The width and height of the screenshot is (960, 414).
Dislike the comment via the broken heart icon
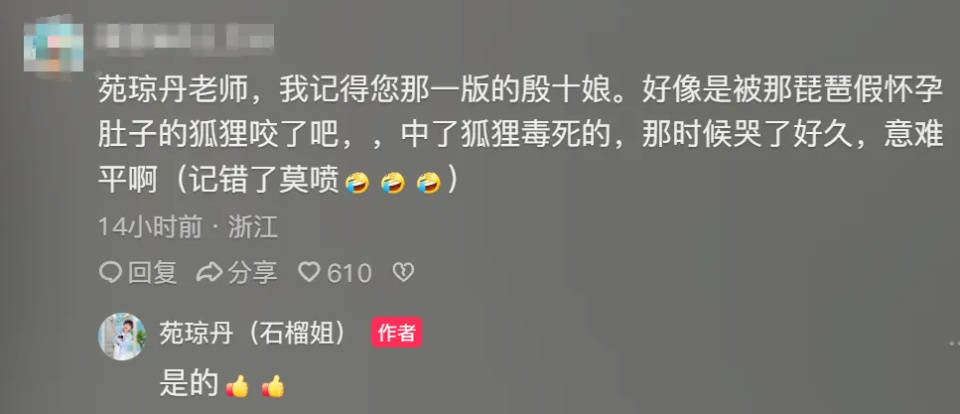[x=403, y=272]
